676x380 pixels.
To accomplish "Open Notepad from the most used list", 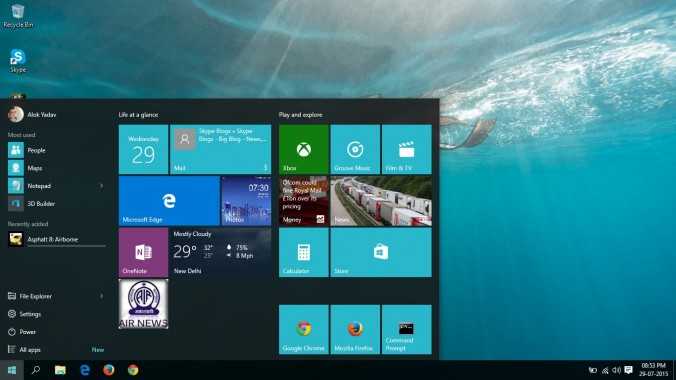I will tap(51, 186).
